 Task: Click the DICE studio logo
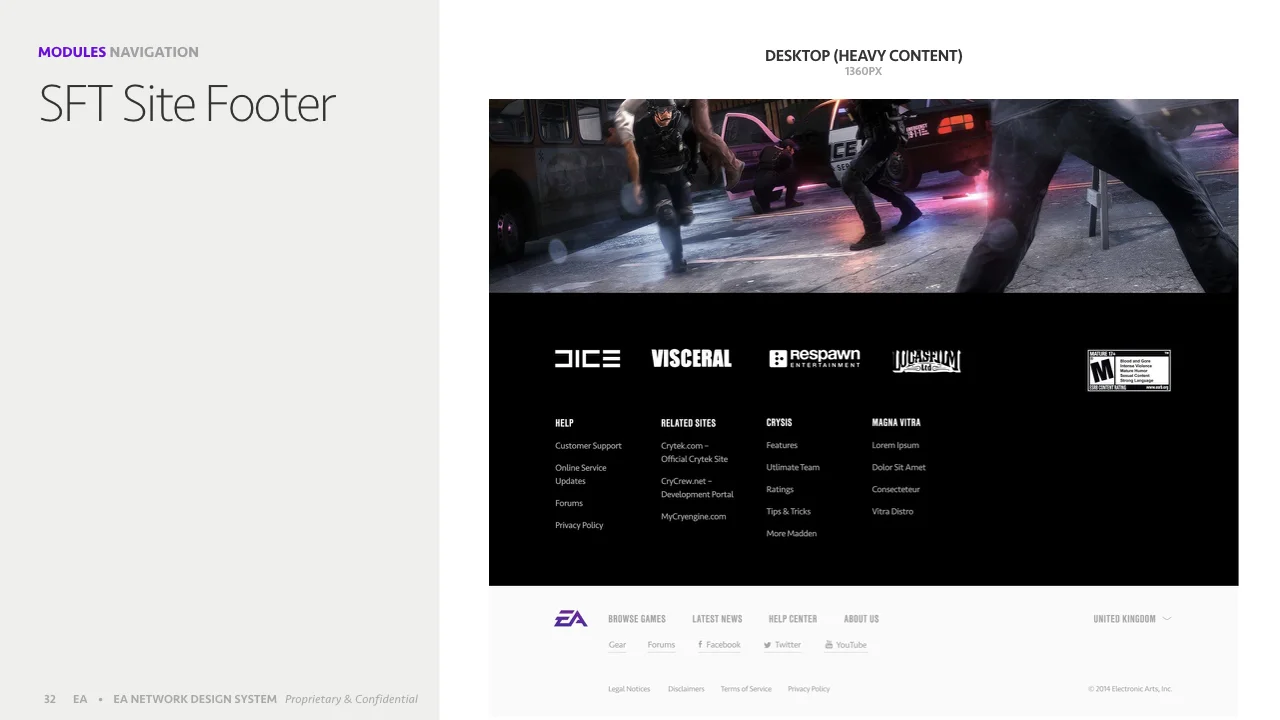(587, 359)
